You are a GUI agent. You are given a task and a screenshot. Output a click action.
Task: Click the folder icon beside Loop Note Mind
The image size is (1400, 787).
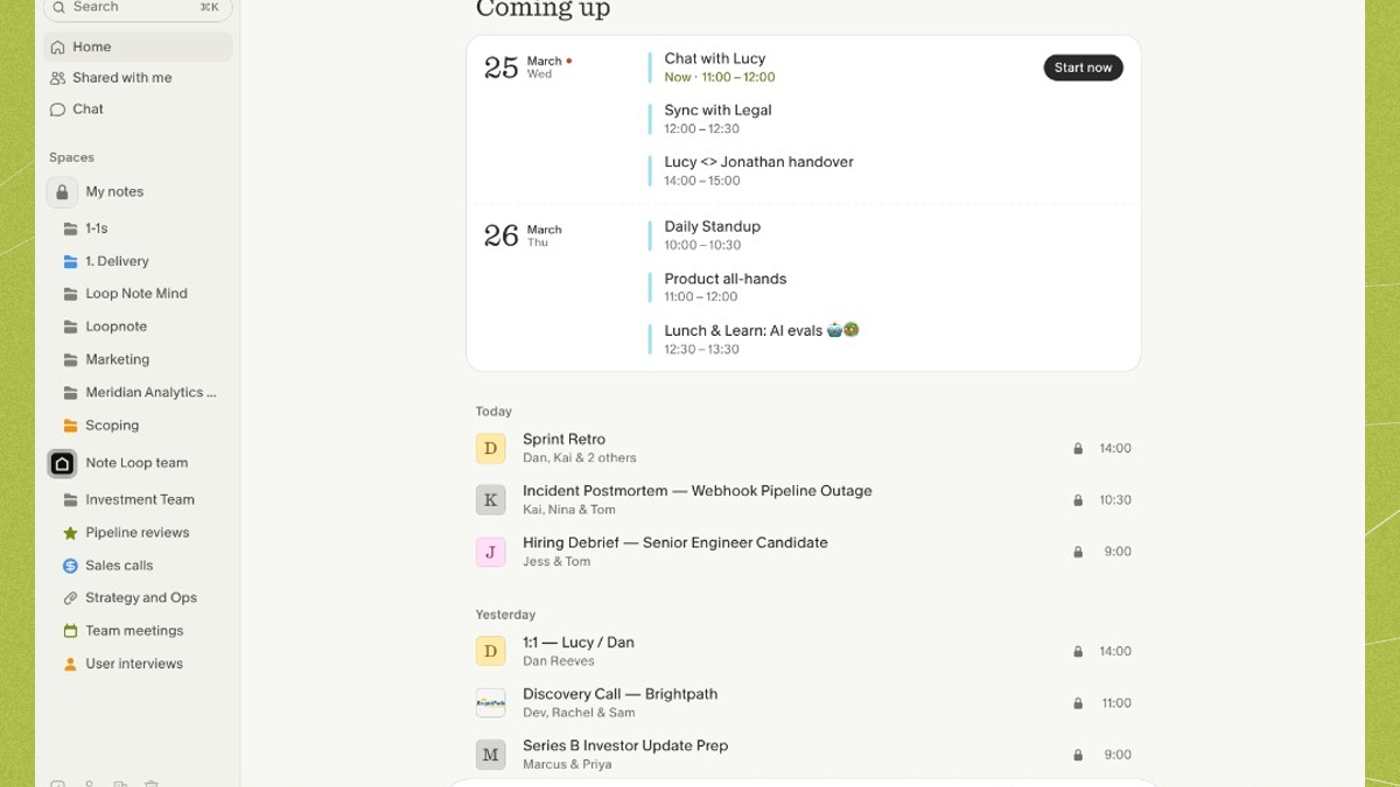70,294
